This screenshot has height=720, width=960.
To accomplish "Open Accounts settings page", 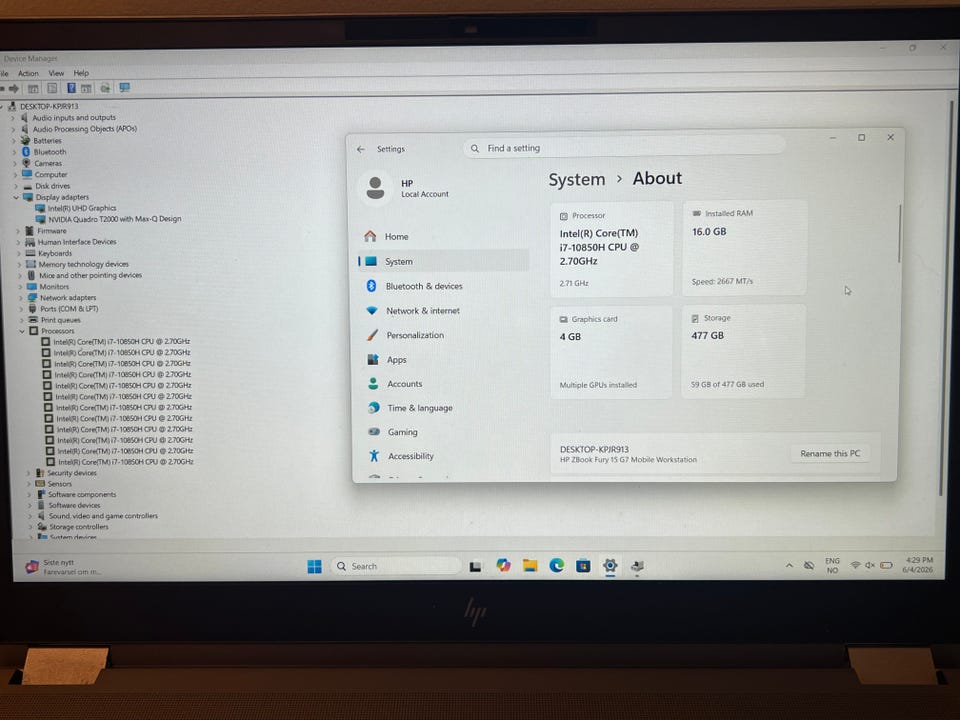I will pyautogui.click(x=404, y=384).
